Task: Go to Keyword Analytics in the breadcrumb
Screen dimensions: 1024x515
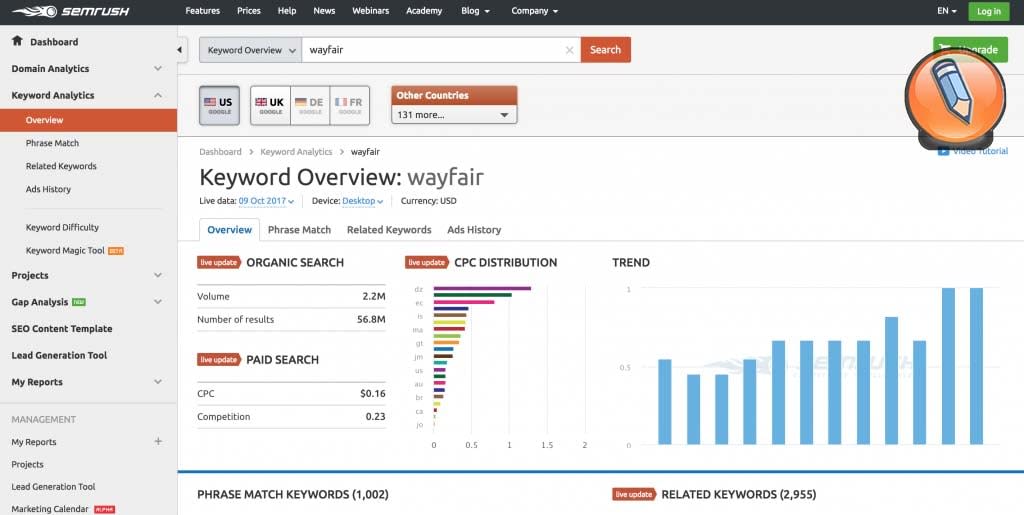Action: point(296,151)
